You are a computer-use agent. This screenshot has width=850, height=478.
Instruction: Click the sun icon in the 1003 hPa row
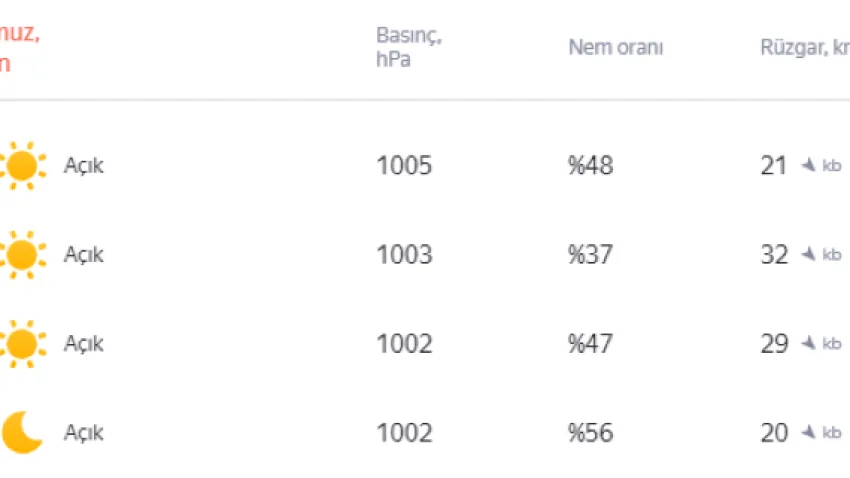pos(23,255)
